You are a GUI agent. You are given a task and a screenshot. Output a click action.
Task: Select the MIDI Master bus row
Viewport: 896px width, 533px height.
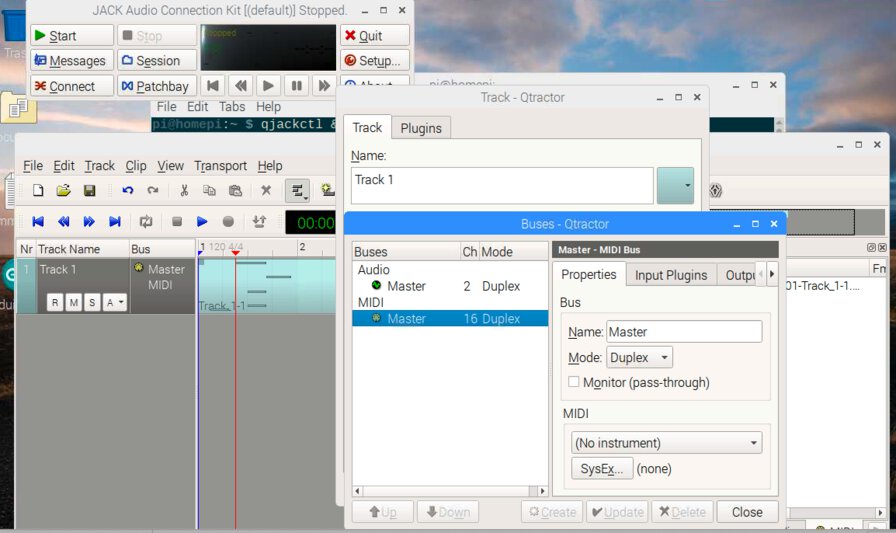(450, 319)
